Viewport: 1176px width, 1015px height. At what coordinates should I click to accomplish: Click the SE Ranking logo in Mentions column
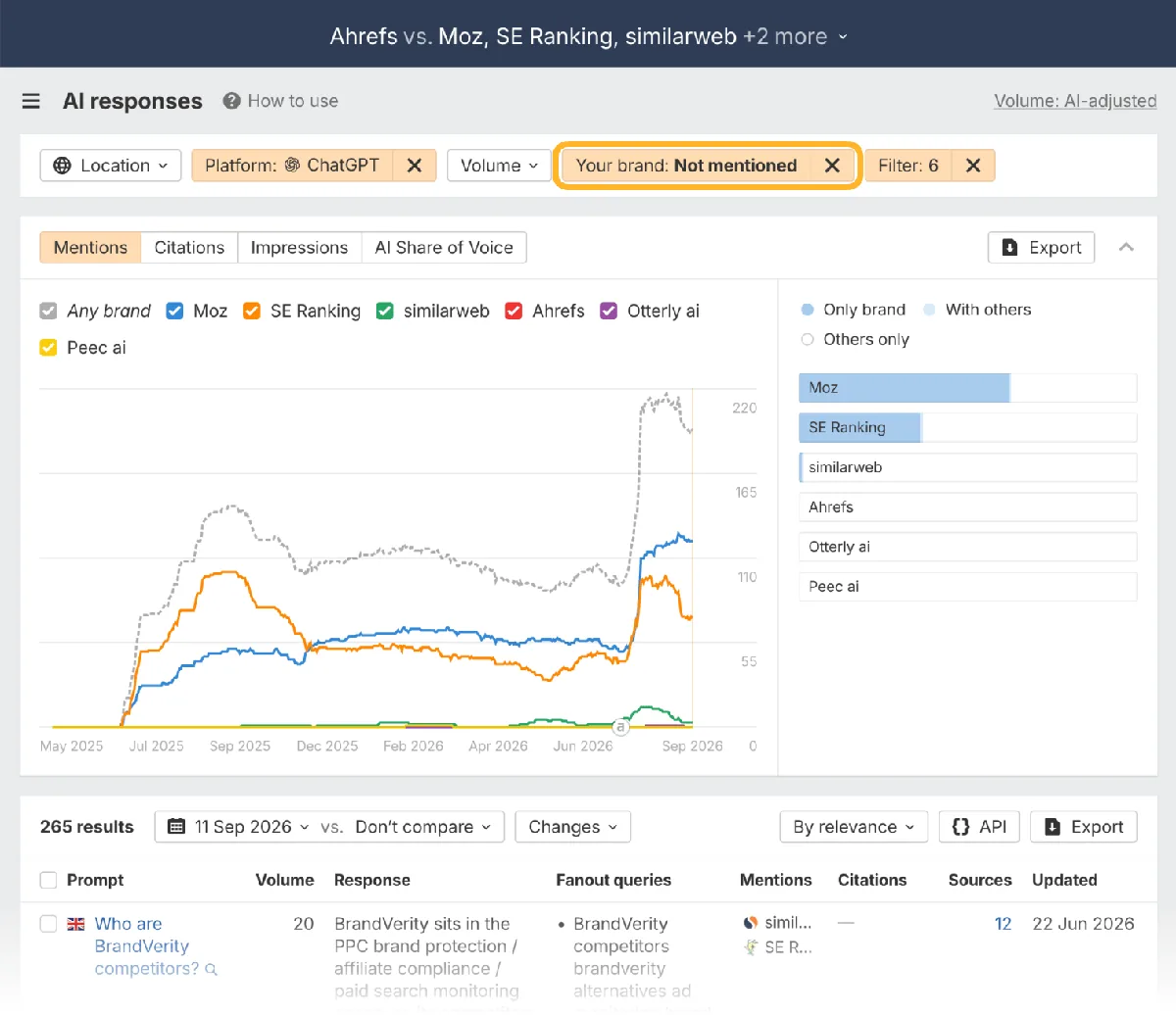coord(751,947)
